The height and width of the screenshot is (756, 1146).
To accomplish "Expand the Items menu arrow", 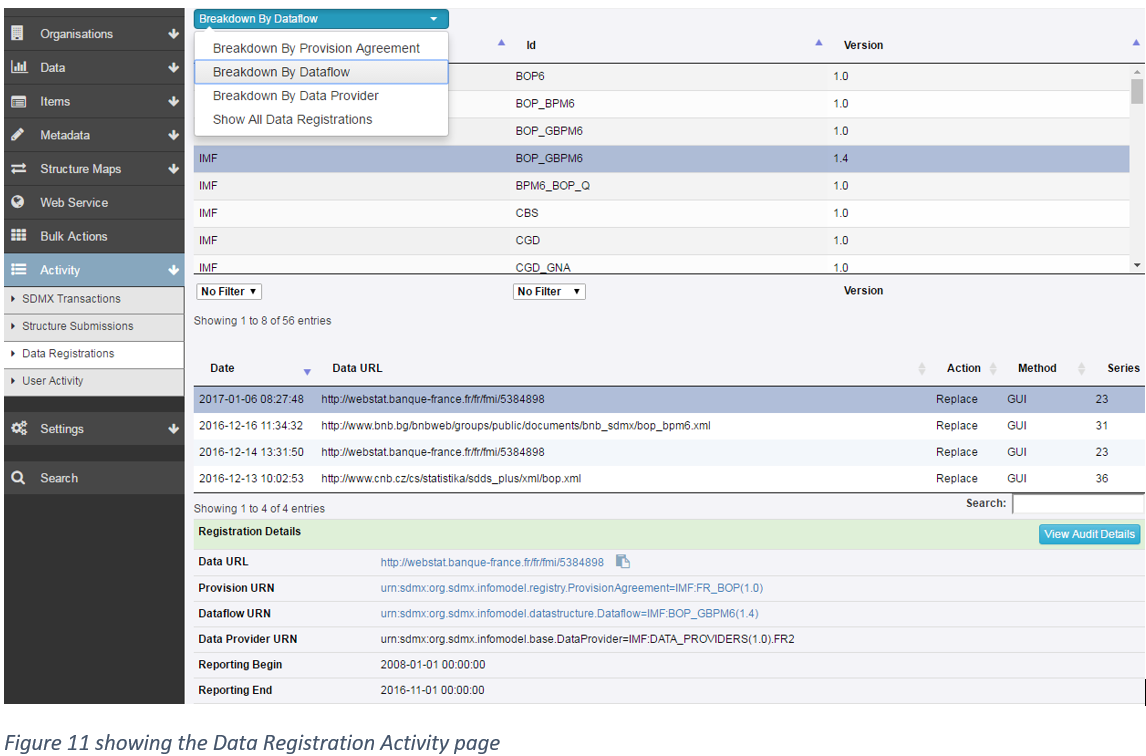I will point(174,101).
